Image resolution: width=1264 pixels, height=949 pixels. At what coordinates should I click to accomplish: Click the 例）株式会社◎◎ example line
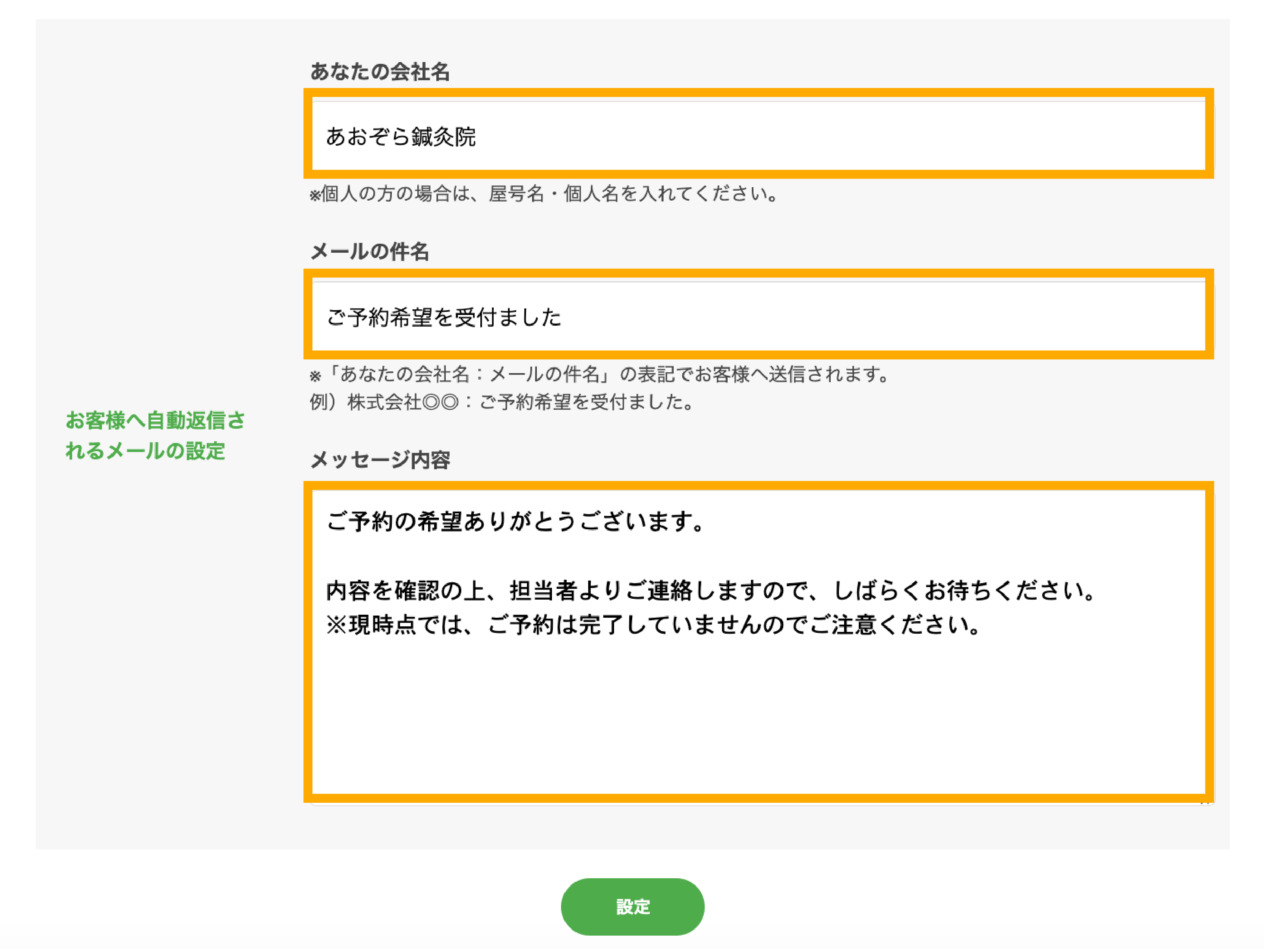point(502,403)
